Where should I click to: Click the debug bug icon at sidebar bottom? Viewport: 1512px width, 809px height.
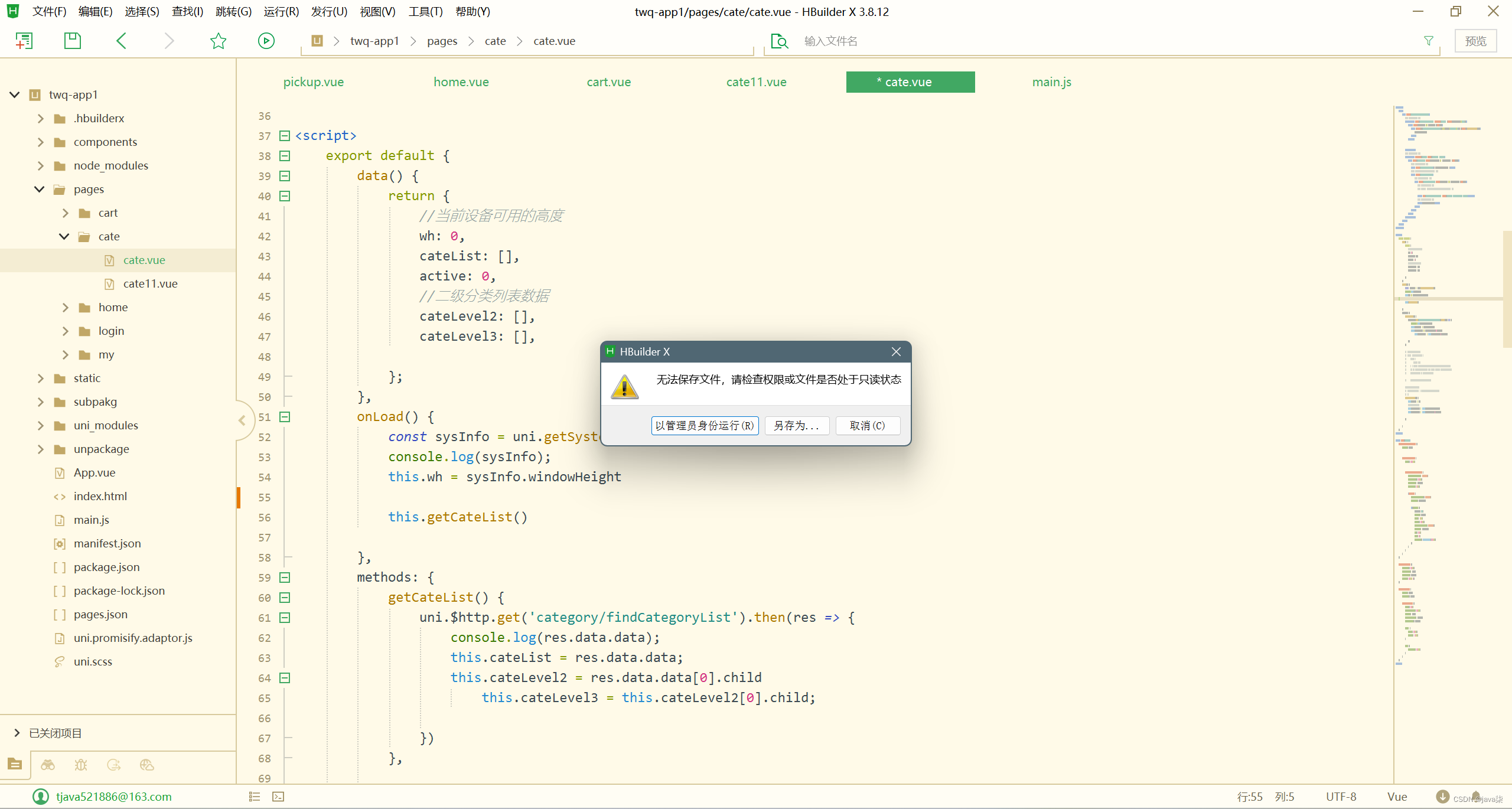pos(81,765)
